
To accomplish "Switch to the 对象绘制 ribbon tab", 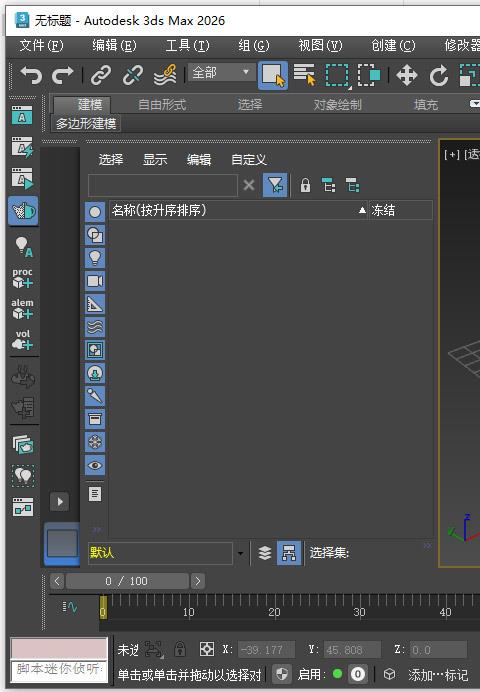I will tap(338, 105).
